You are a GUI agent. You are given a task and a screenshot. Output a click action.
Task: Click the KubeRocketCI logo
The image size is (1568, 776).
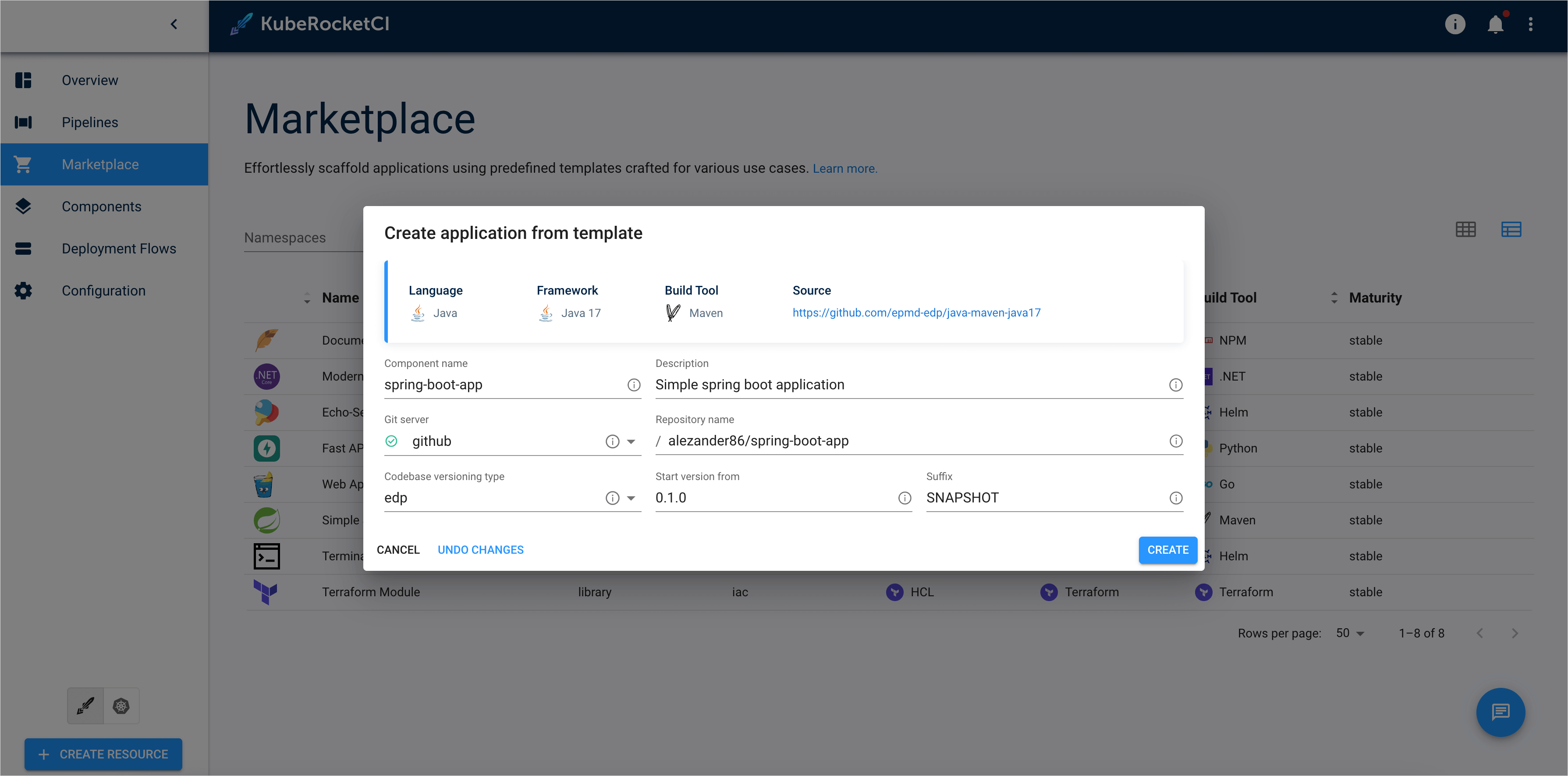309,24
